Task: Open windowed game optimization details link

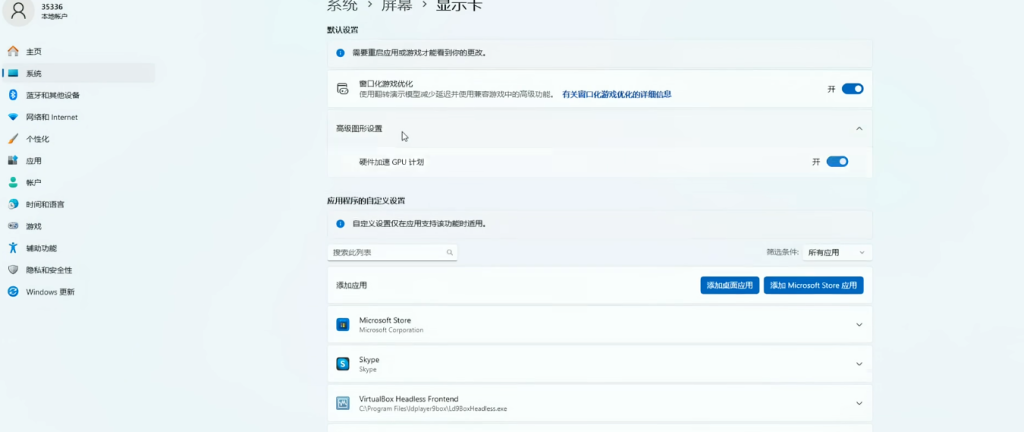Action: 616,94
